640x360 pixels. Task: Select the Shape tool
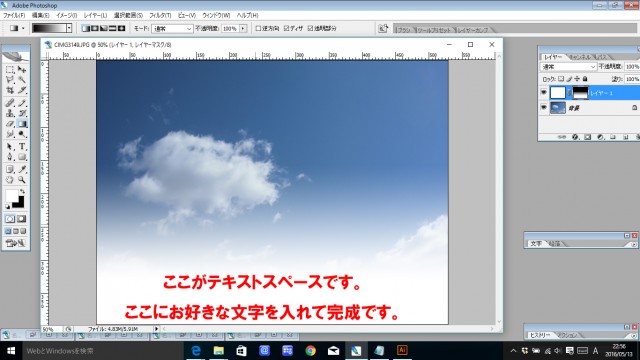[x=22, y=157]
